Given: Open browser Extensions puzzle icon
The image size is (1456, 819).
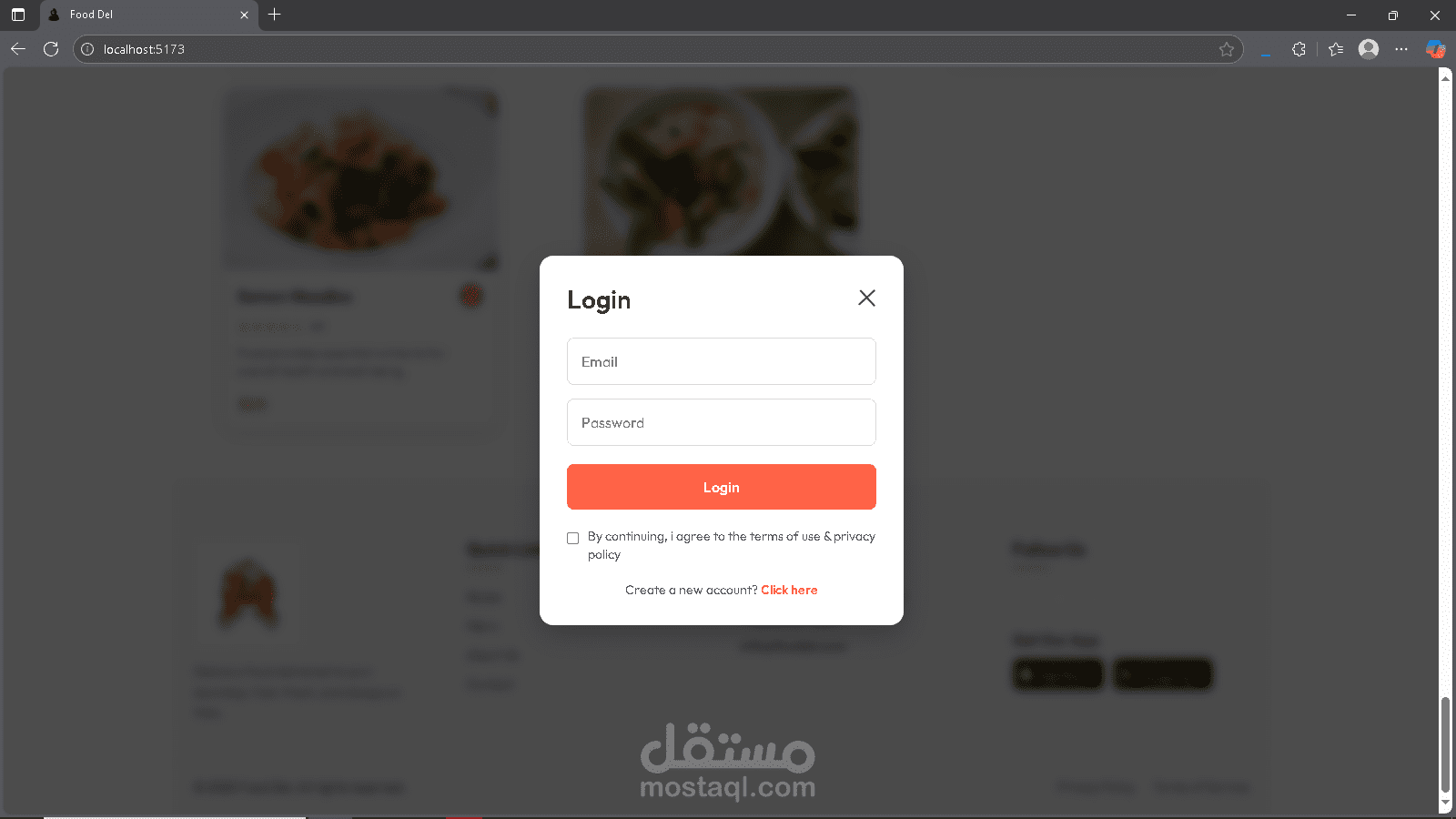Looking at the screenshot, I should pyautogui.click(x=1299, y=49).
